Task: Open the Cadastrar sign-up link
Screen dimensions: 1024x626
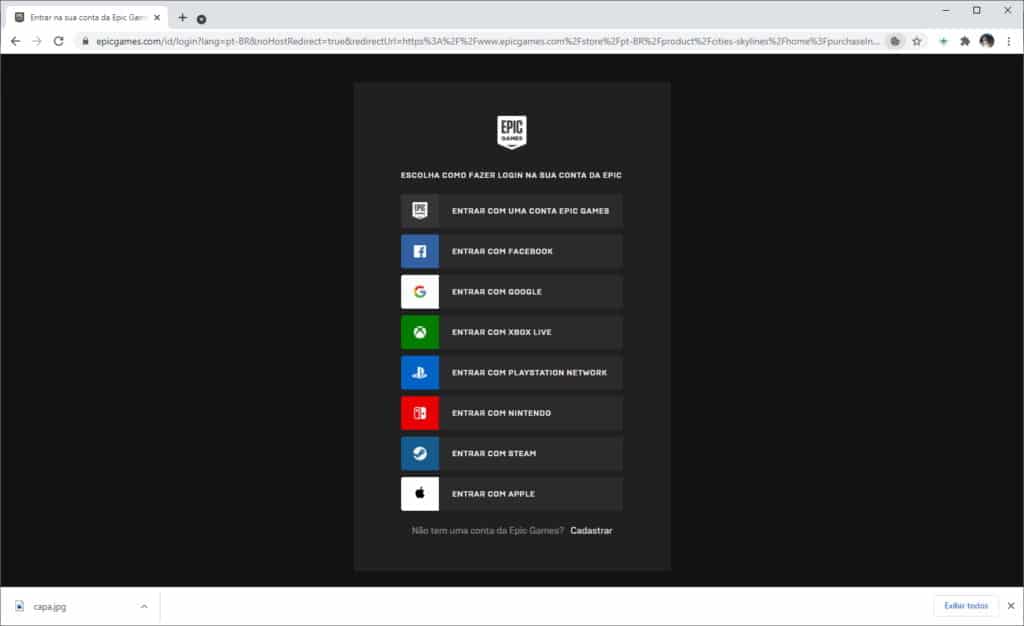Action: coord(591,531)
